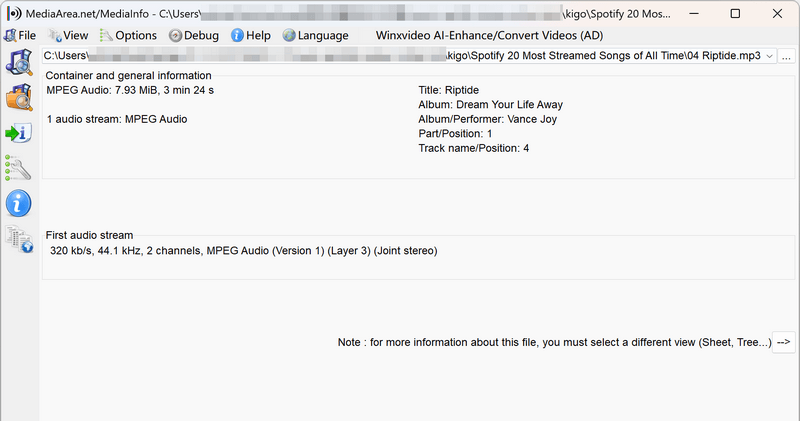Expand the file path dropdown arrow
800x421 pixels.
(769, 56)
